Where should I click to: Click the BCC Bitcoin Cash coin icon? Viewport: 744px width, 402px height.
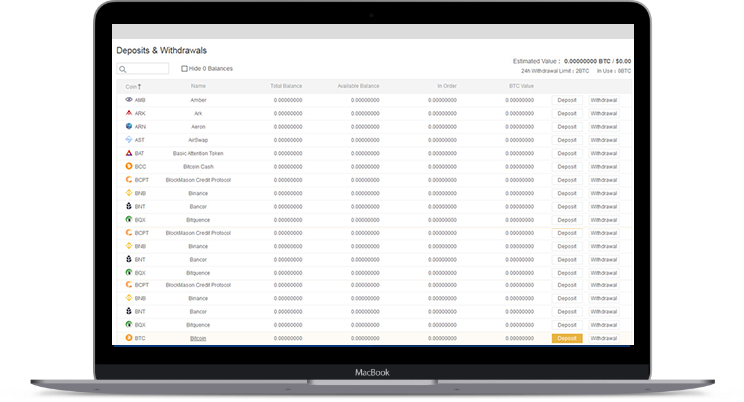coord(129,166)
